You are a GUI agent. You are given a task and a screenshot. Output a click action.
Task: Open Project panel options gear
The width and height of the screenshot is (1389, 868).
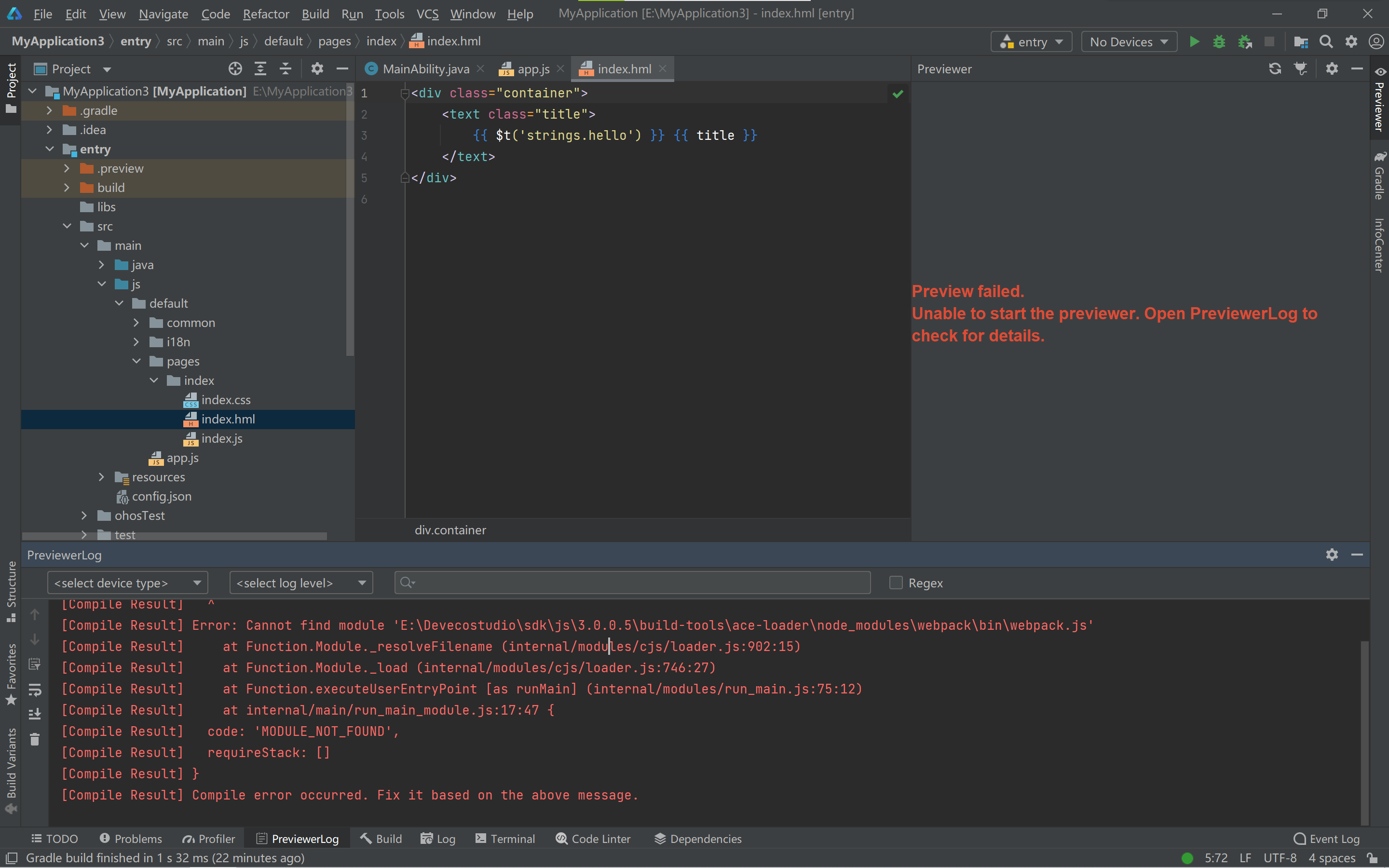(317, 69)
